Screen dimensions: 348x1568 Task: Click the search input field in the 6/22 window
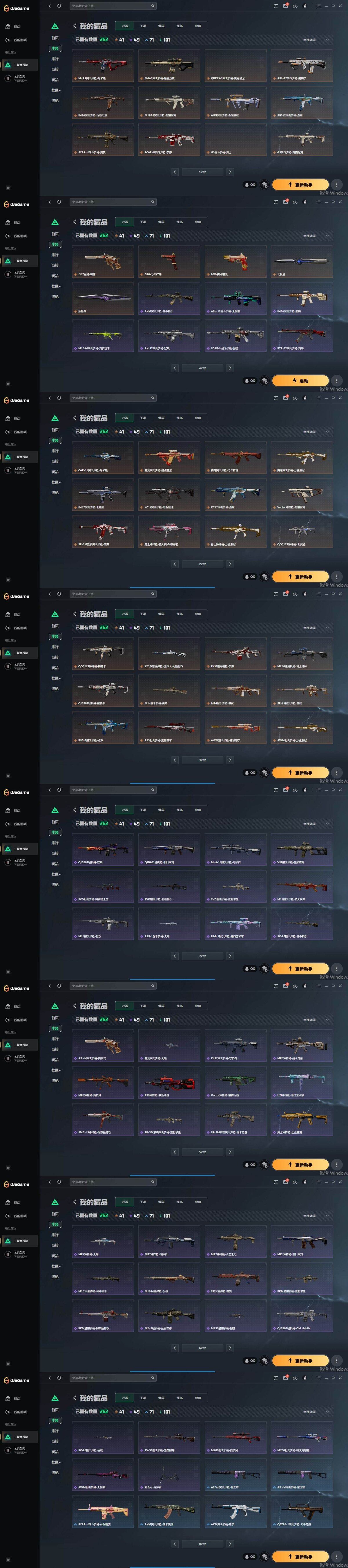[x=113, y=1182]
